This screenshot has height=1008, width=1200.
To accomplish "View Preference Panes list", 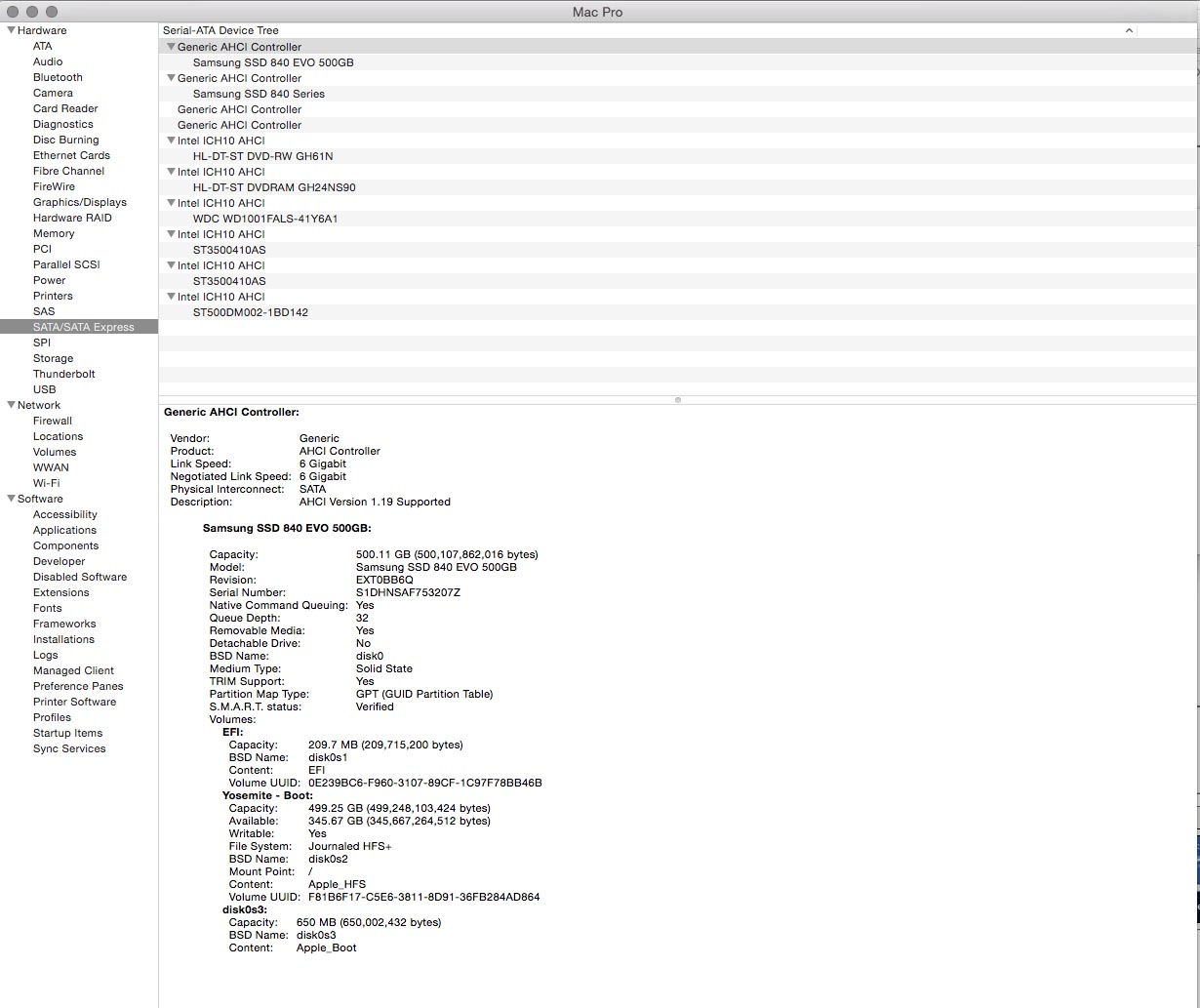I will pos(78,686).
